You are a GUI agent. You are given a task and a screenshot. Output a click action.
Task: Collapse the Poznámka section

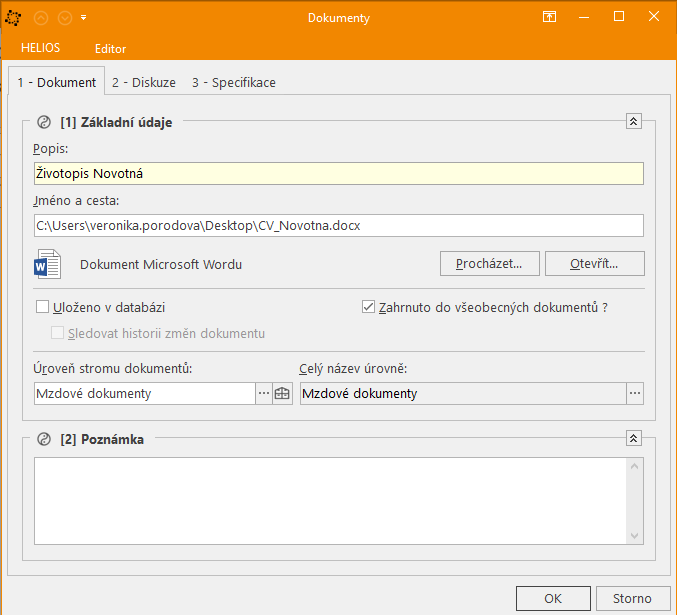coord(633,439)
